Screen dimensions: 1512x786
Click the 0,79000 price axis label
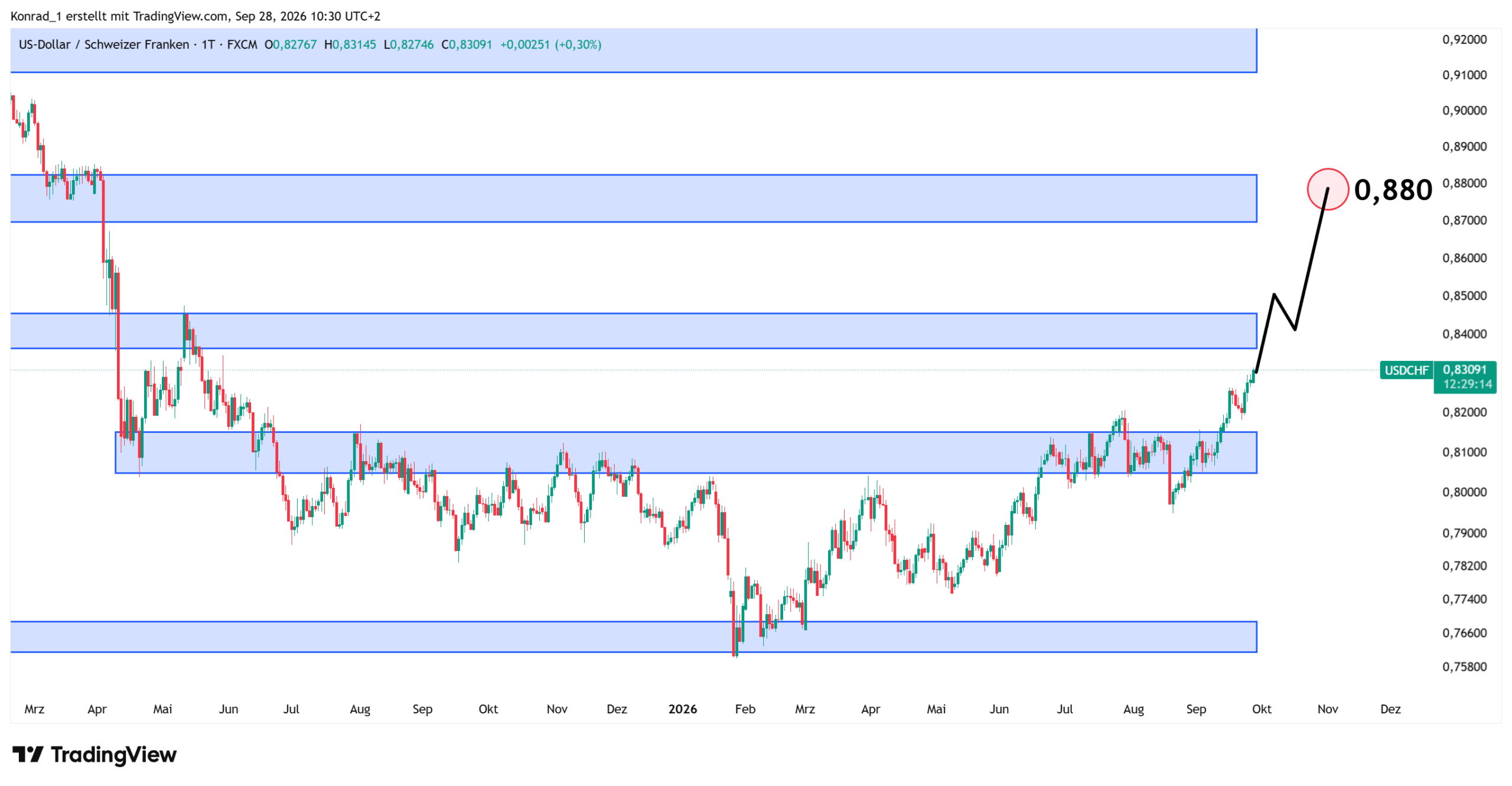coord(1464,533)
